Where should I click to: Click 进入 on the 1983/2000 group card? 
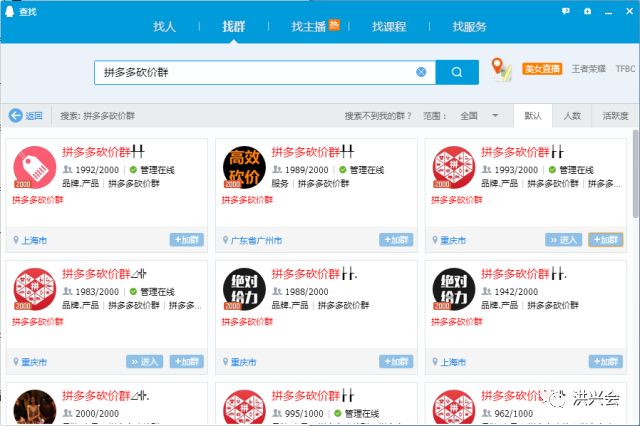tap(144, 362)
